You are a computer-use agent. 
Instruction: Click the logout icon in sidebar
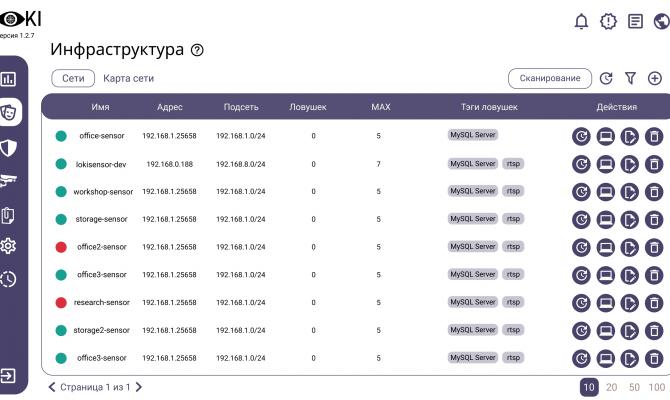point(8,376)
